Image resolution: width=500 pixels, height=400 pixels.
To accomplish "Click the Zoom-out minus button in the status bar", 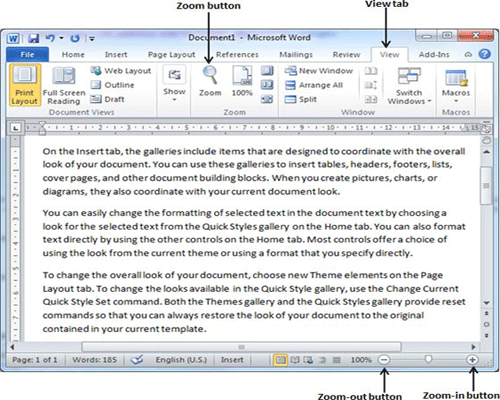I will (384, 360).
